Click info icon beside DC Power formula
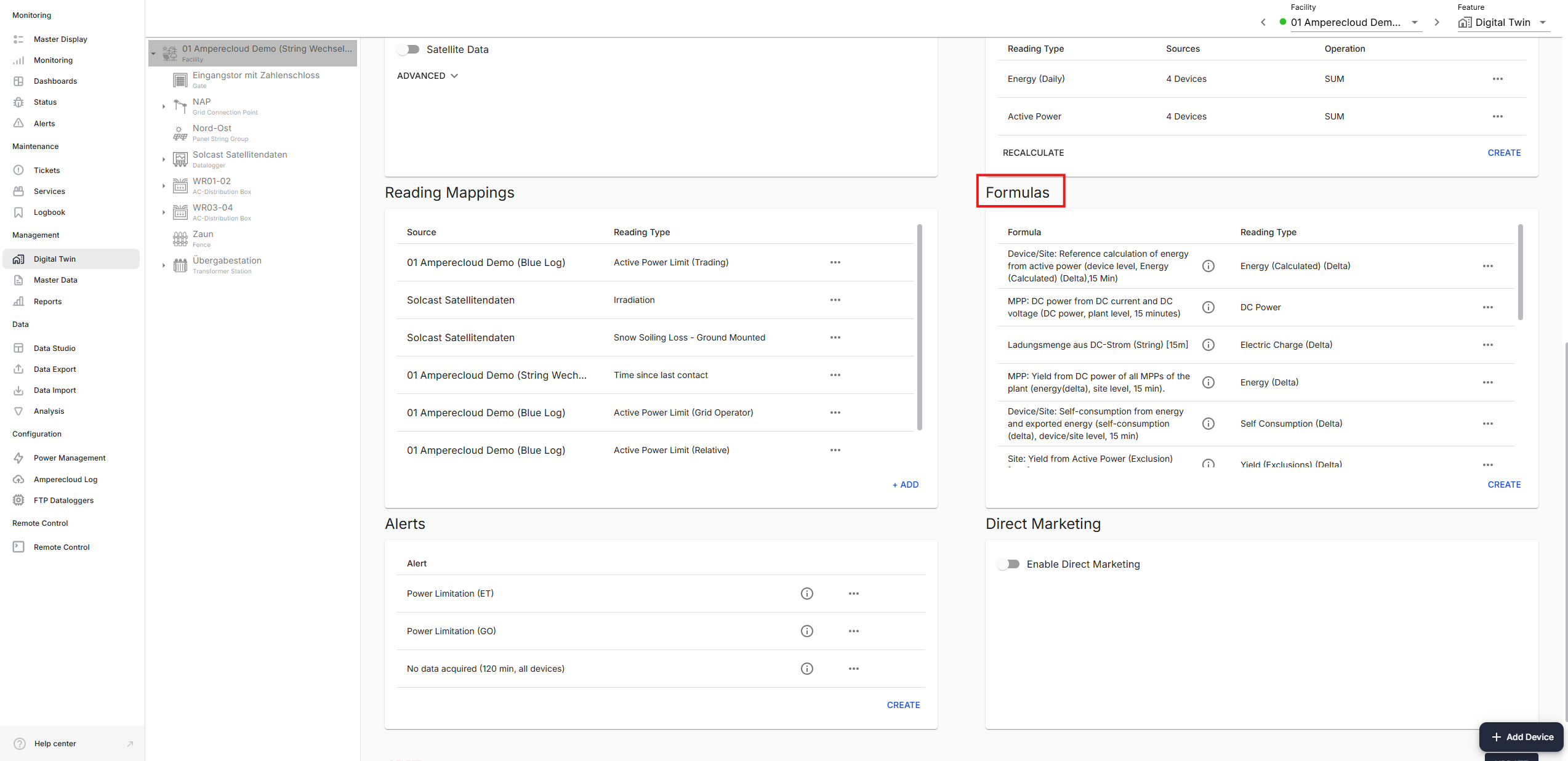Screen dimensions: 1568x761 pos(1208,307)
